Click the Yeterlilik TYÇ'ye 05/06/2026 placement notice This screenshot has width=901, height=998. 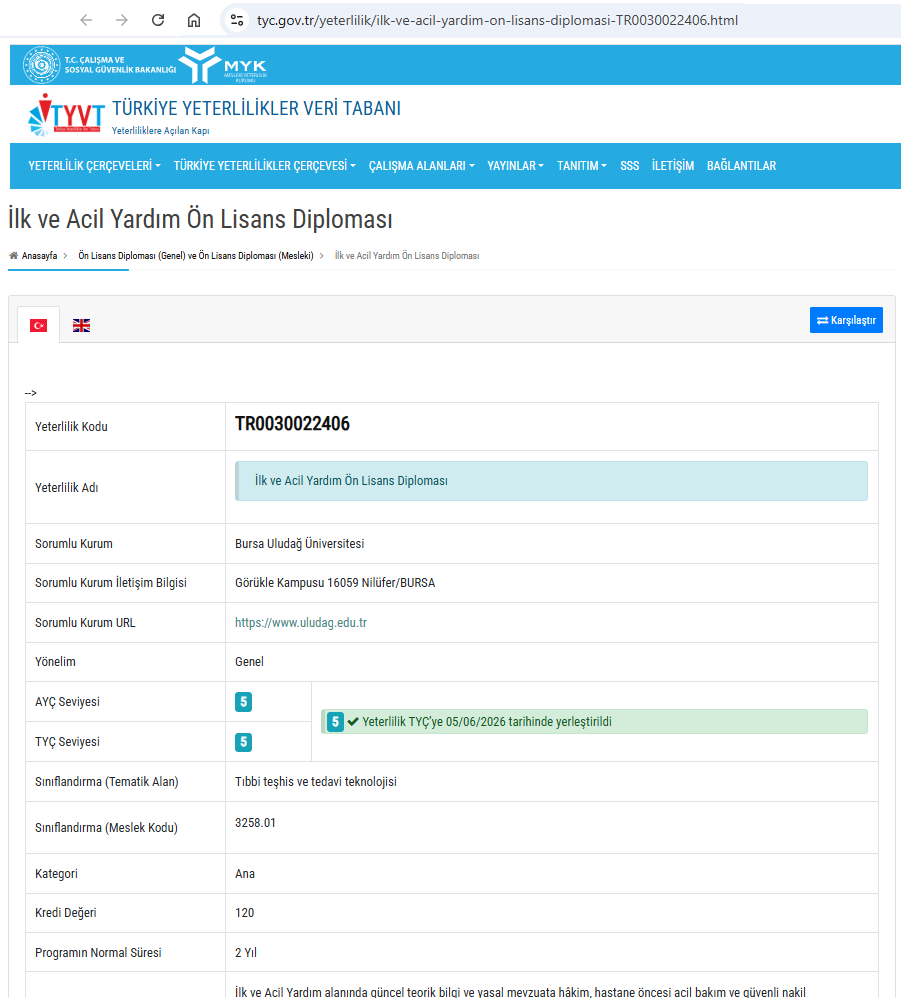point(594,722)
